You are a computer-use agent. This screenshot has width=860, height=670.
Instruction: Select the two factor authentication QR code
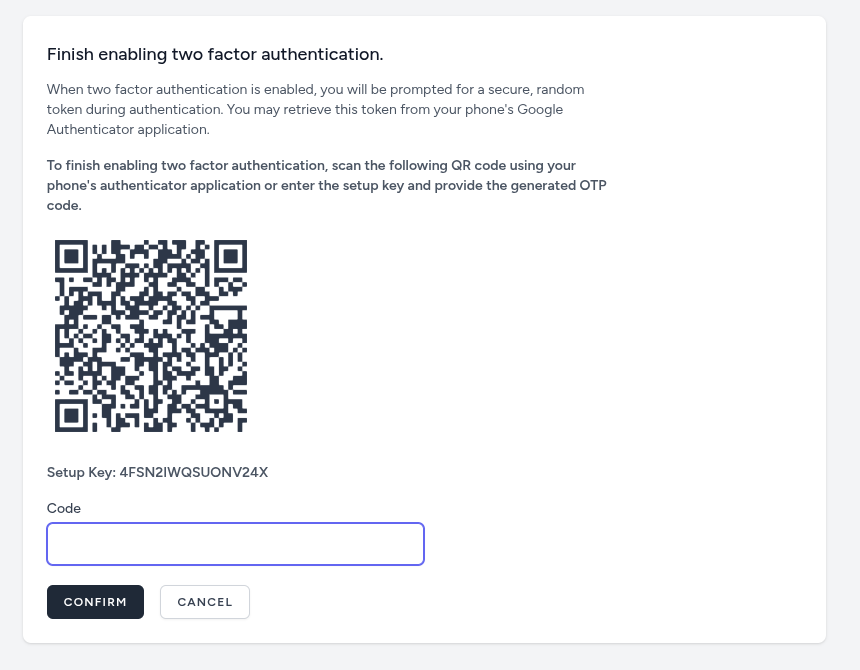(150, 335)
